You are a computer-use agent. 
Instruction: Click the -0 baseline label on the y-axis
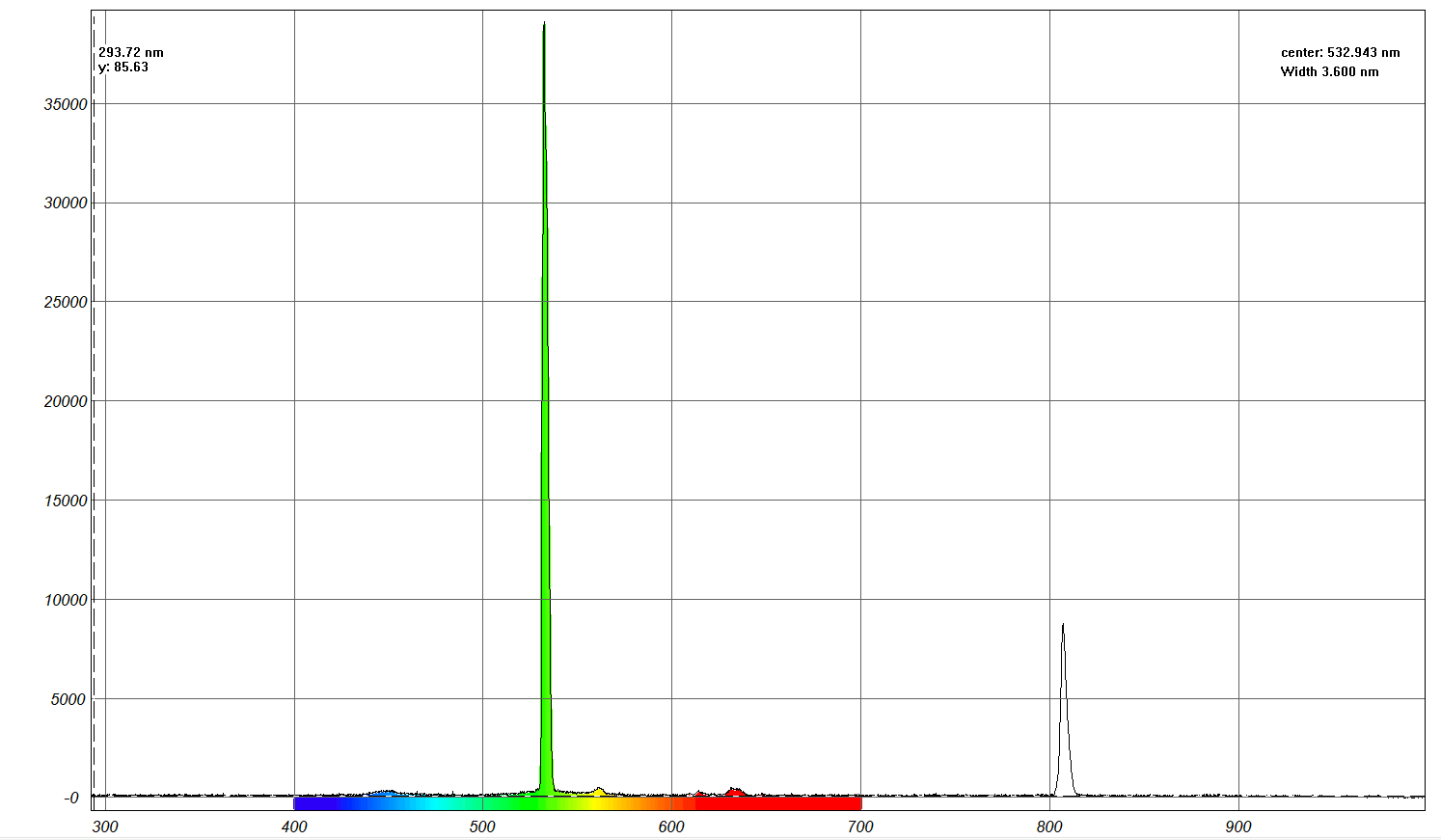(x=71, y=799)
